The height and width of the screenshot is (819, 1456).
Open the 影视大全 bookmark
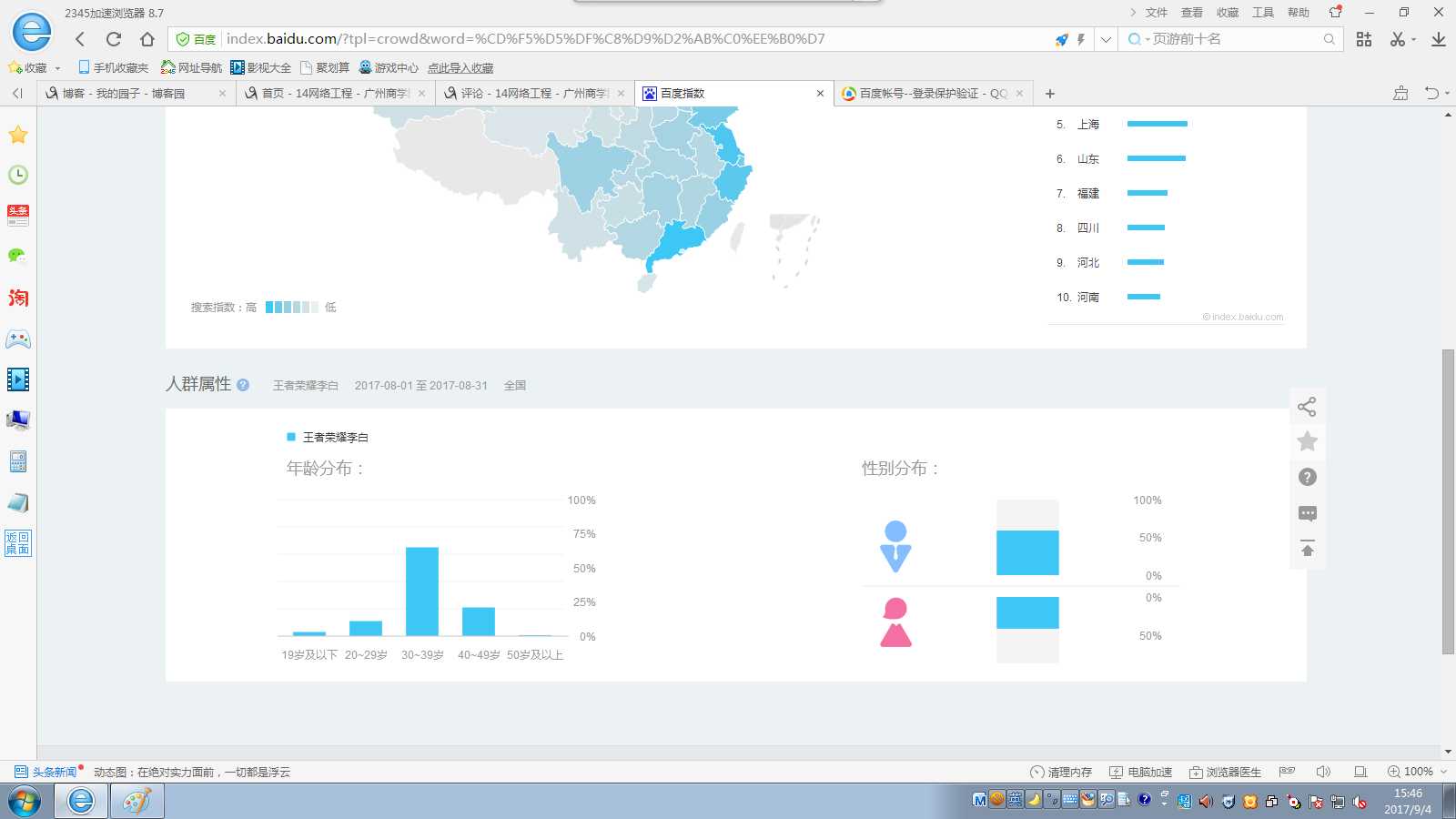click(x=261, y=67)
